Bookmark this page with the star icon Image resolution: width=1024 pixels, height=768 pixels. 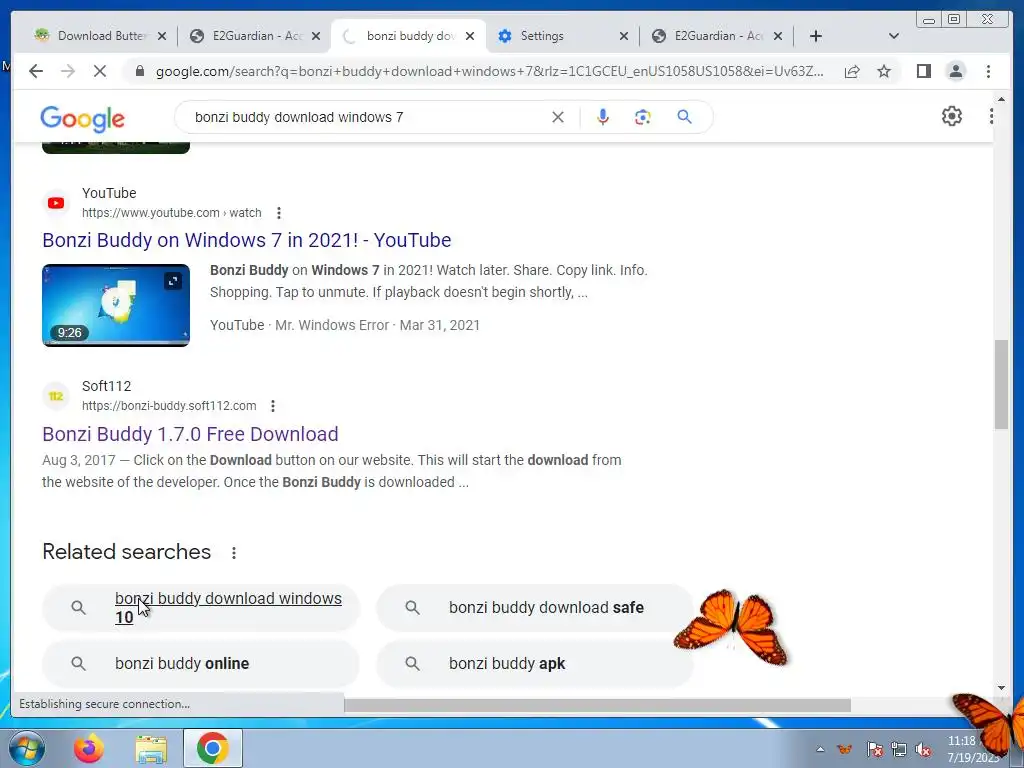(x=884, y=71)
